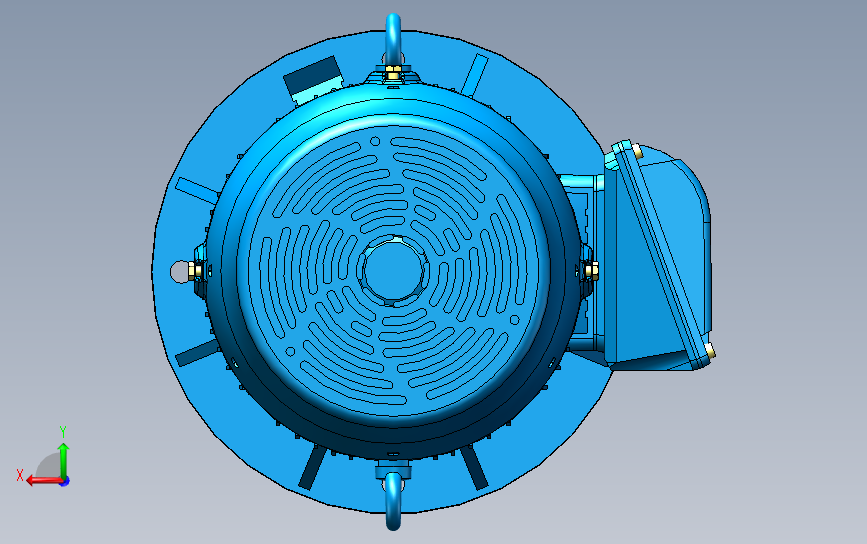Screen dimensions: 867x544
Task: Select the gray round hole on the left flange
Action: tap(179, 272)
